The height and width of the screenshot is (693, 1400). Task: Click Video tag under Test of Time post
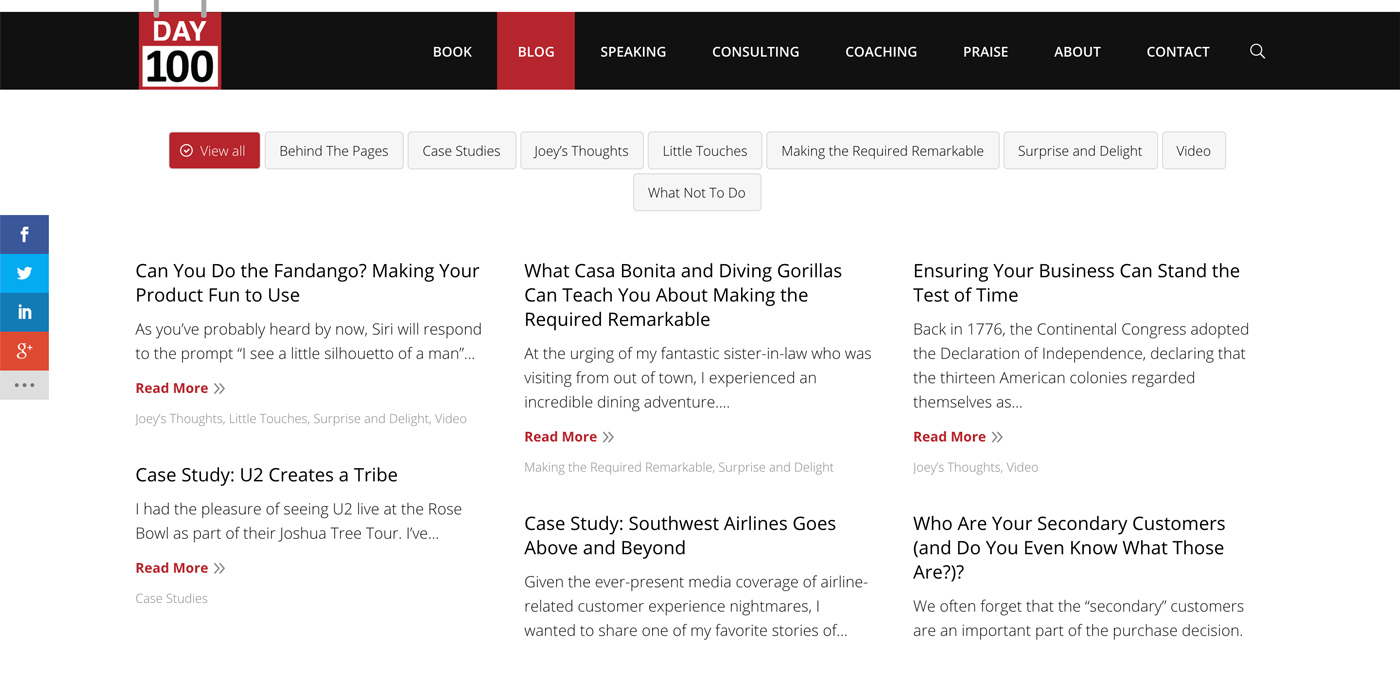point(1022,467)
